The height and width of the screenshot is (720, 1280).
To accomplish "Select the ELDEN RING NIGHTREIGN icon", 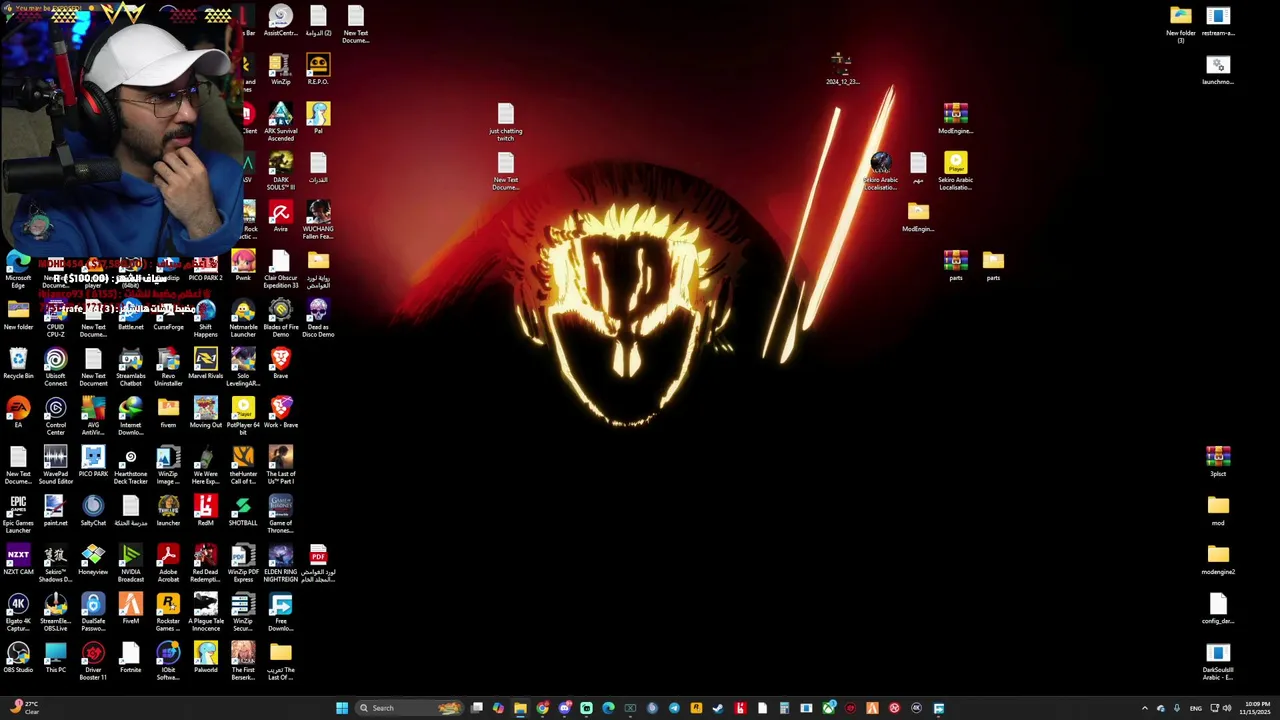I will click(280, 563).
